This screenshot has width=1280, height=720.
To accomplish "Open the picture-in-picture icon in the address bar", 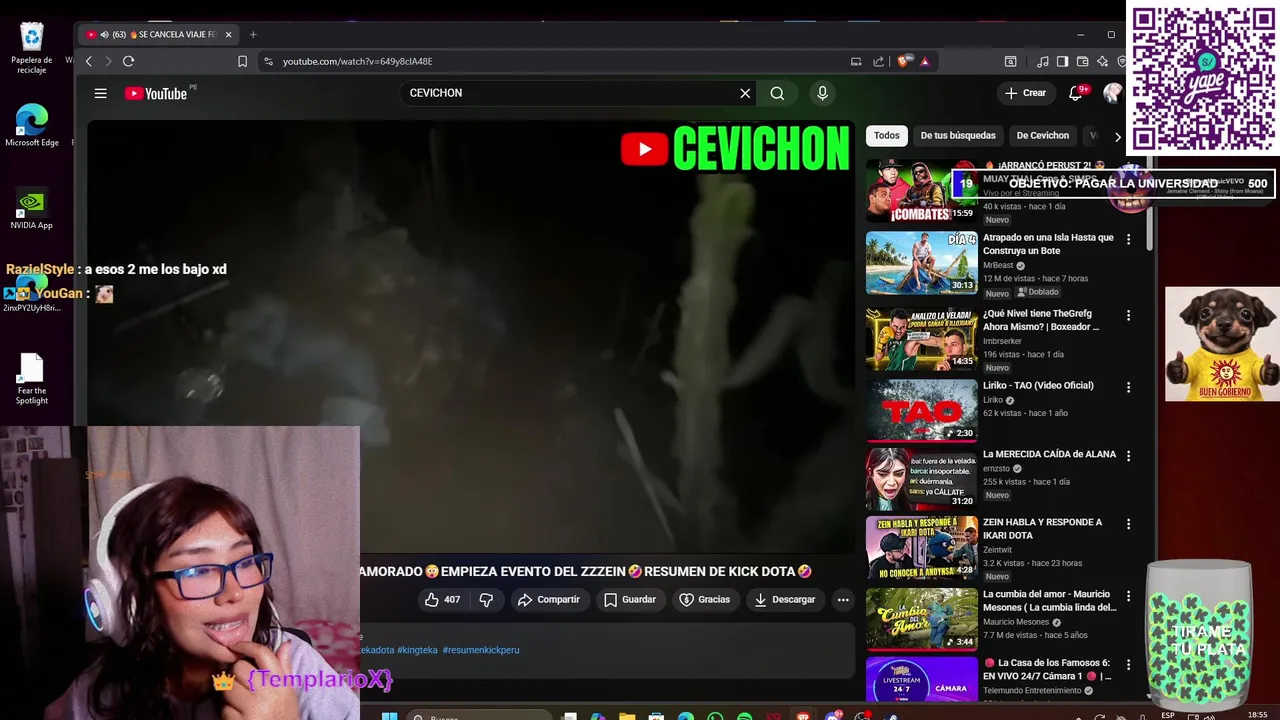I will click(x=856, y=61).
